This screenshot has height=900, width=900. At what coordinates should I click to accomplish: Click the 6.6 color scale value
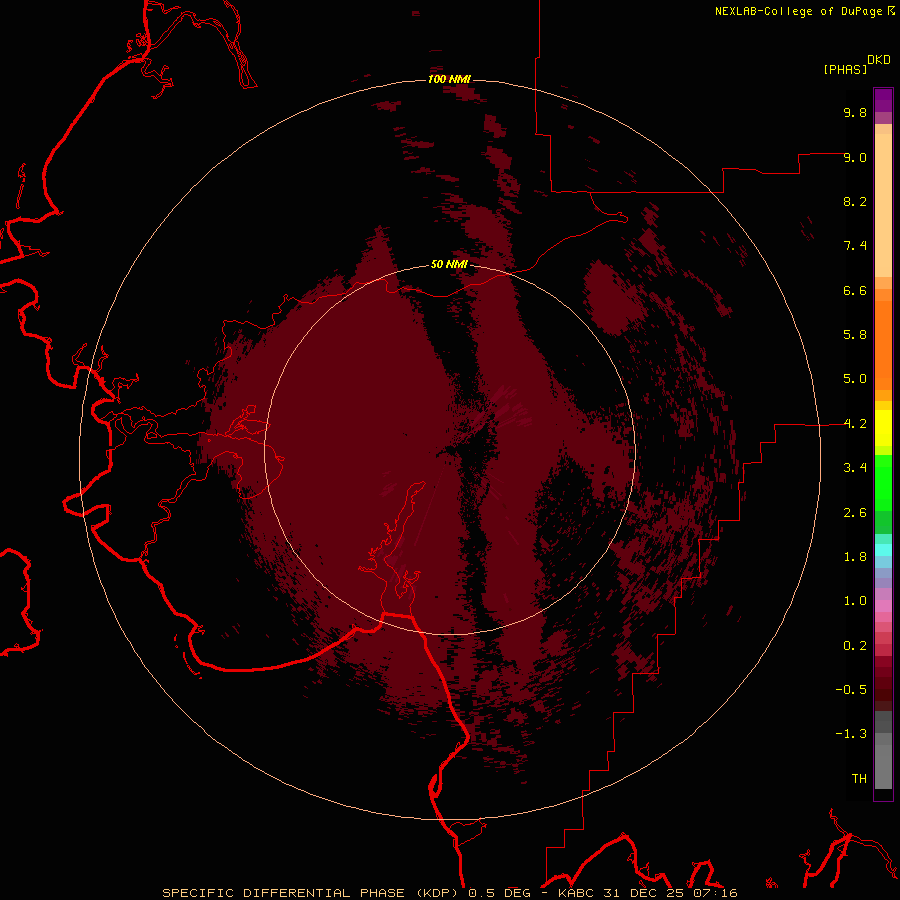tap(855, 290)
